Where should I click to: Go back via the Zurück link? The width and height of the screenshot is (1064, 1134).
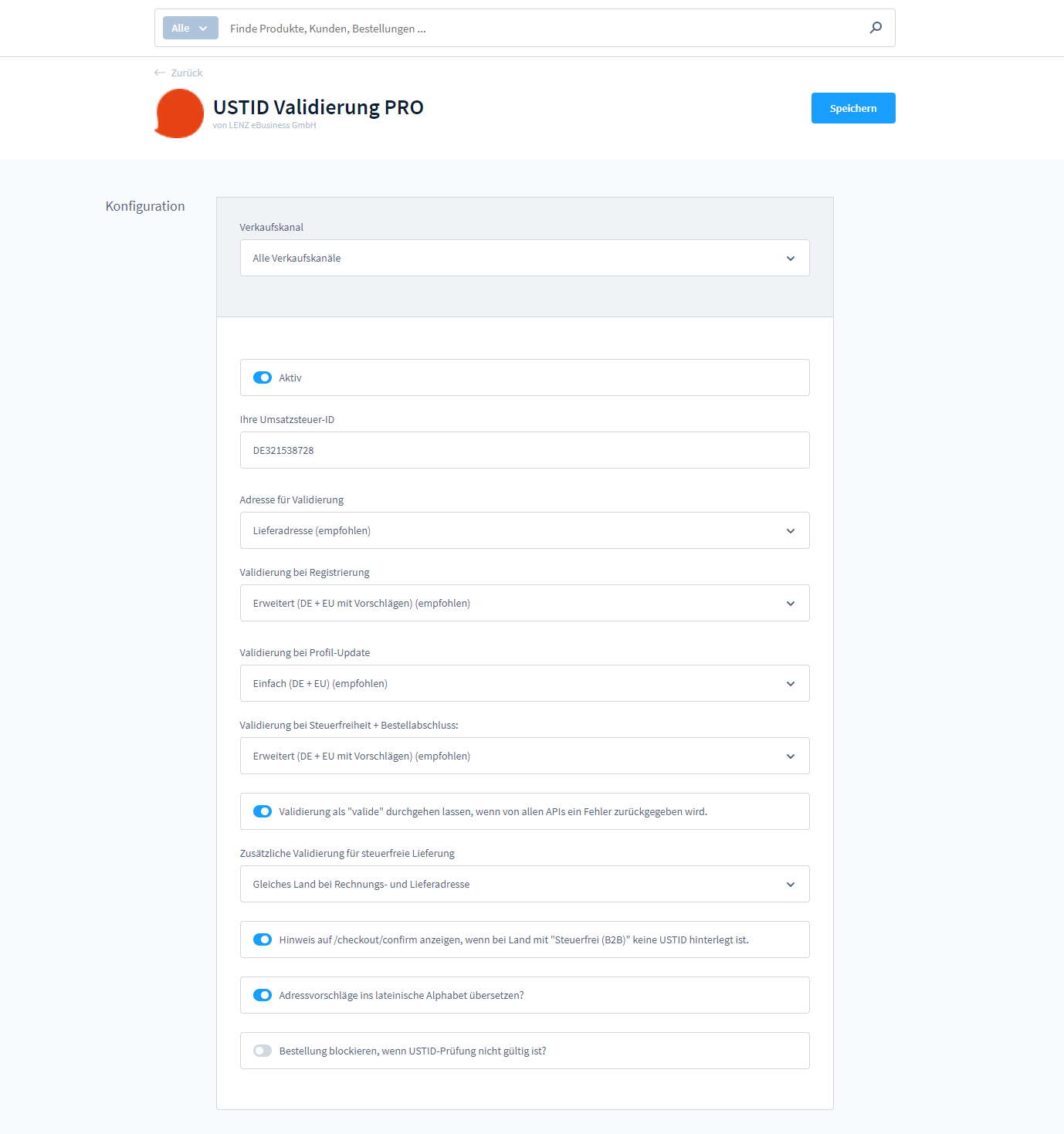coord(186,73)
